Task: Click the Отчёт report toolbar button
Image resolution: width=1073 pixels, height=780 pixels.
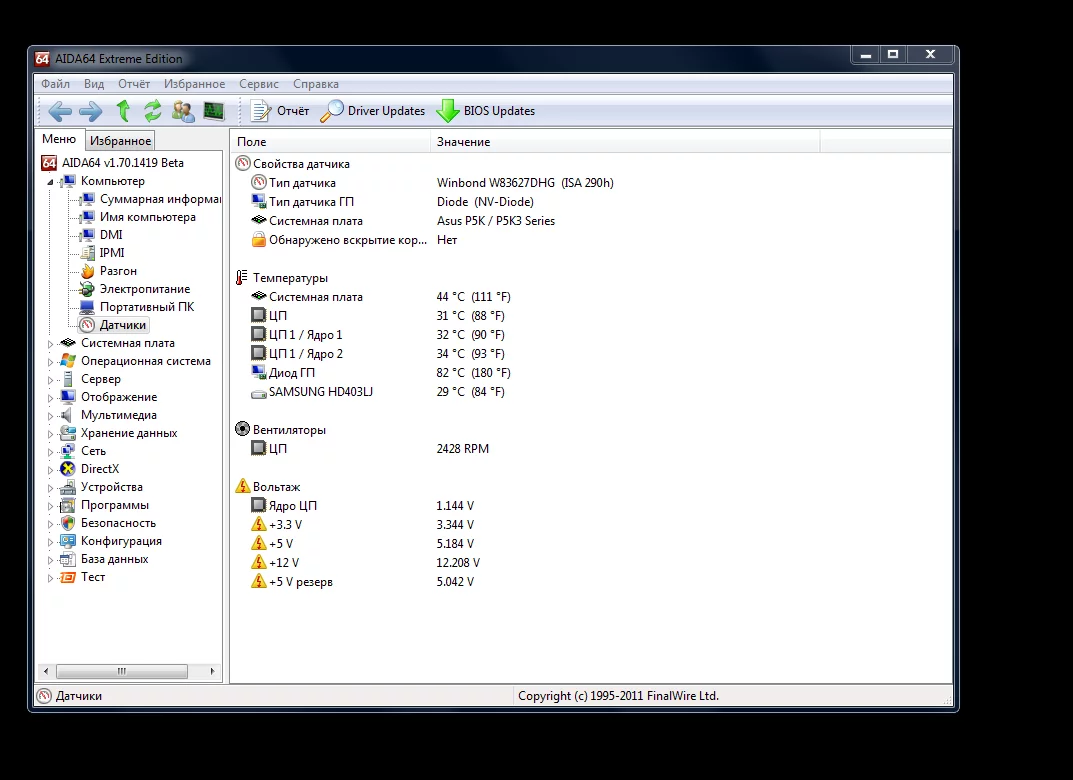Action: coord(280,111)
